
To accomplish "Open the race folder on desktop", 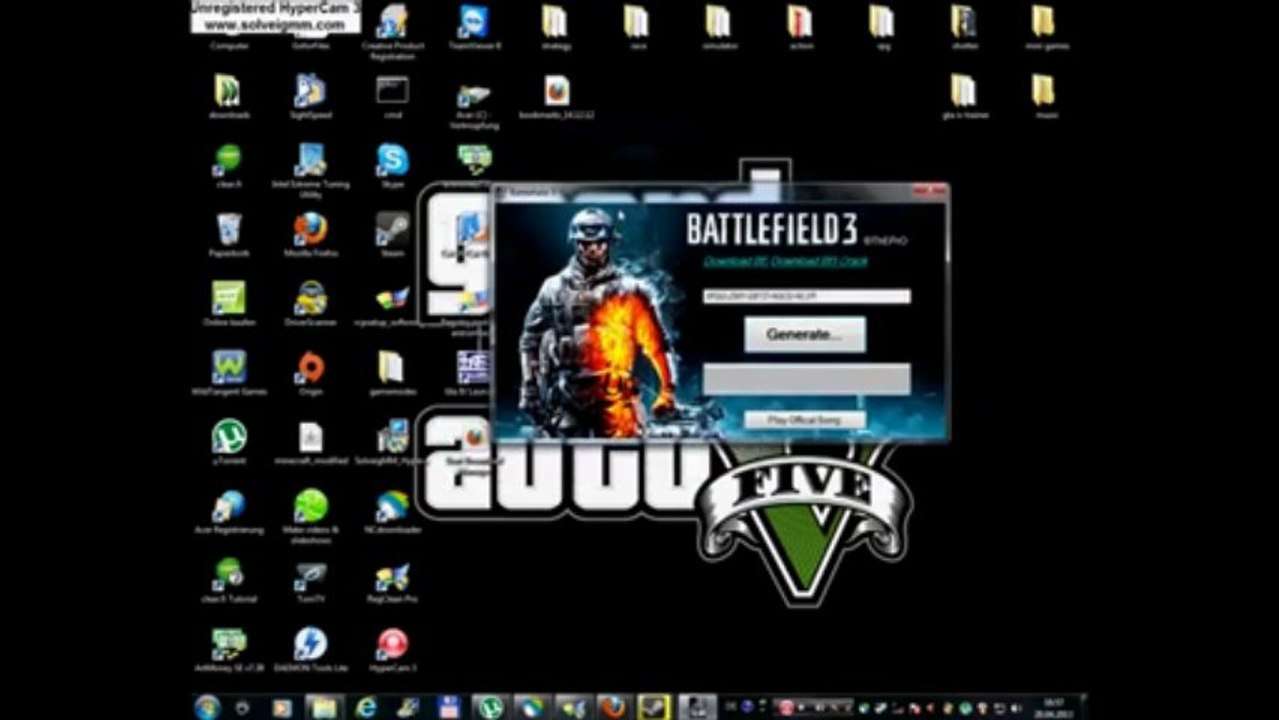I will (x=637, y=27).
